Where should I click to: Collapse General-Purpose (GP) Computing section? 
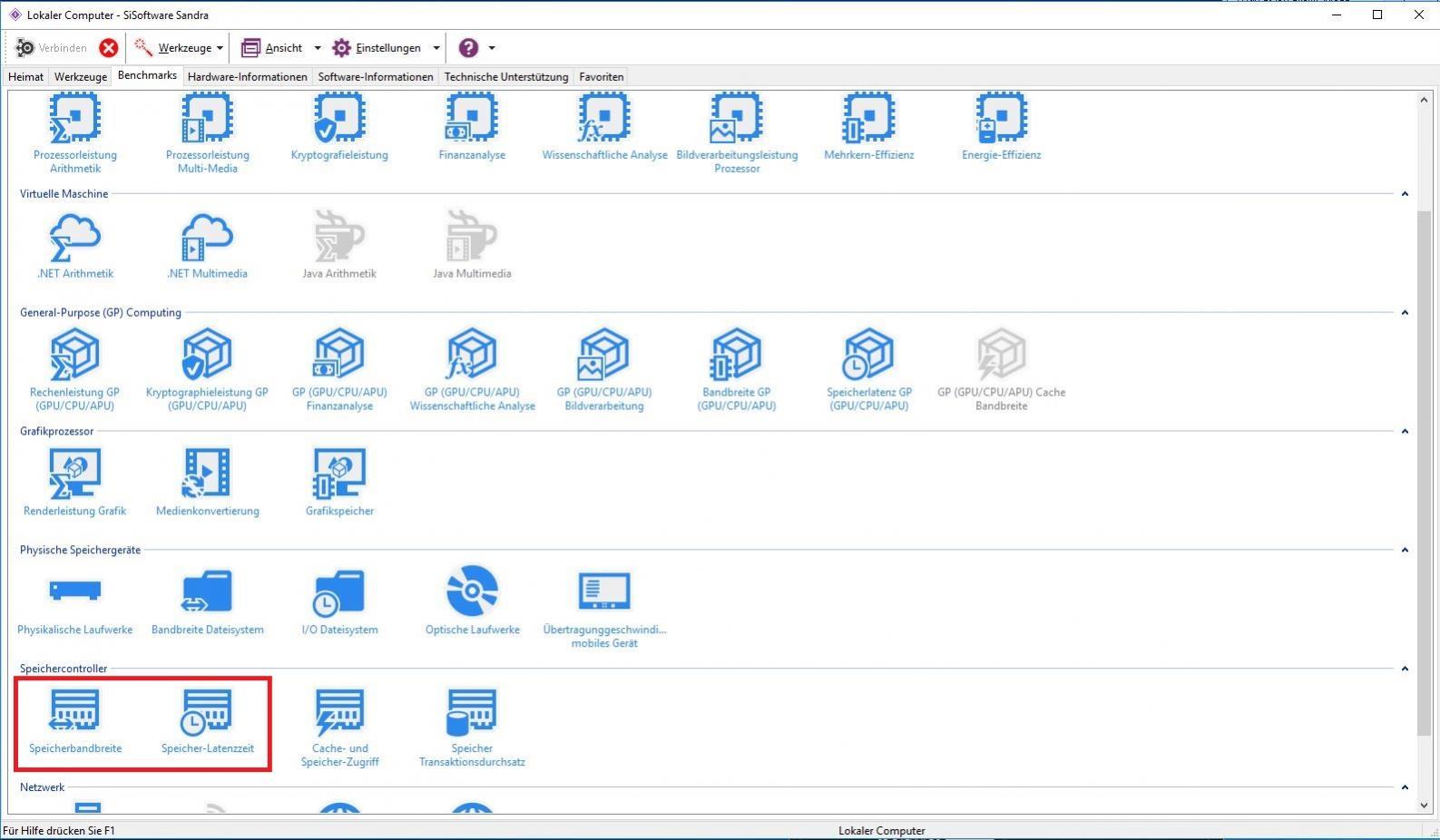click(x=1405, y=313)
